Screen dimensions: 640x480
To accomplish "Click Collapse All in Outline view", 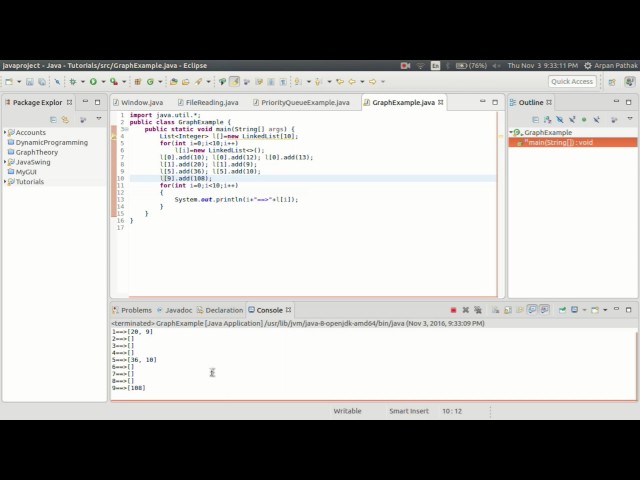I will 535,120.
